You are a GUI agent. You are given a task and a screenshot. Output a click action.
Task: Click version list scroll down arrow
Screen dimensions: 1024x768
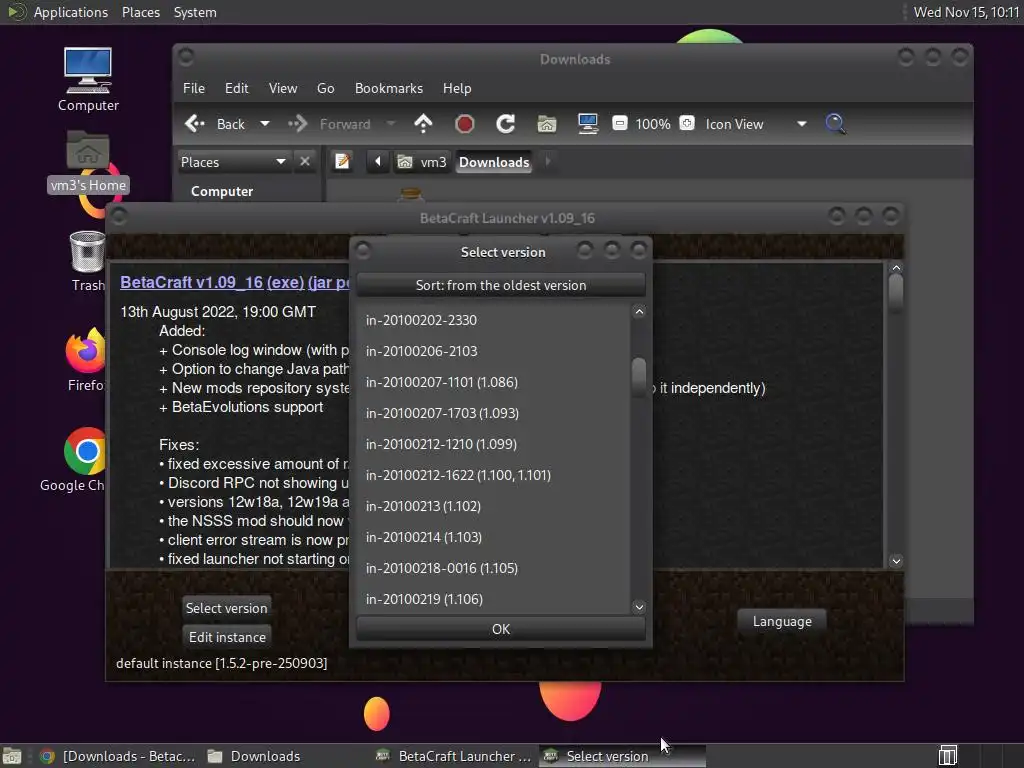pos(639,607)
